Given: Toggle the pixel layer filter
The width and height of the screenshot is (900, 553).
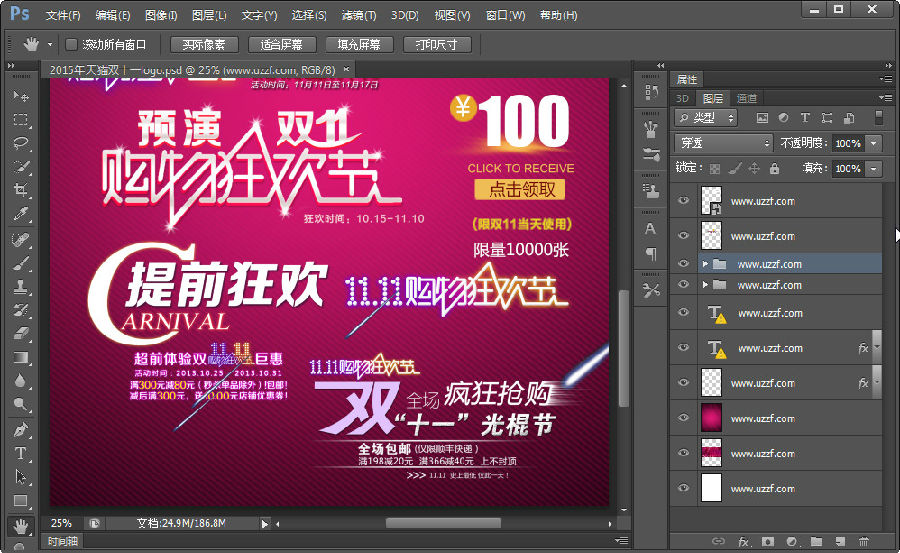Looking at the screenshot, I should pos(762,118).
